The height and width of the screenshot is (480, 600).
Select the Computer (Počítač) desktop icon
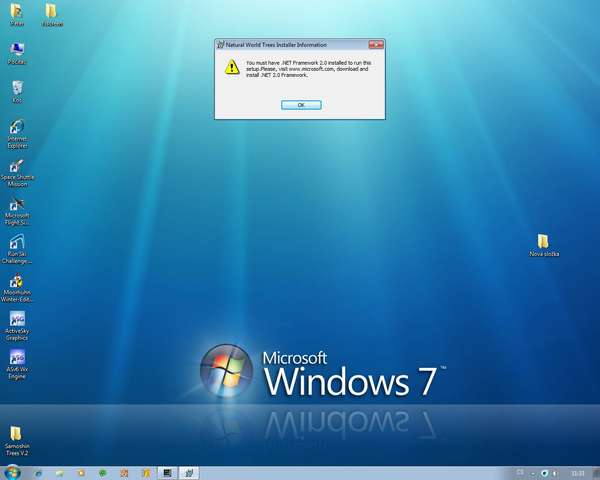click(17, 54)
